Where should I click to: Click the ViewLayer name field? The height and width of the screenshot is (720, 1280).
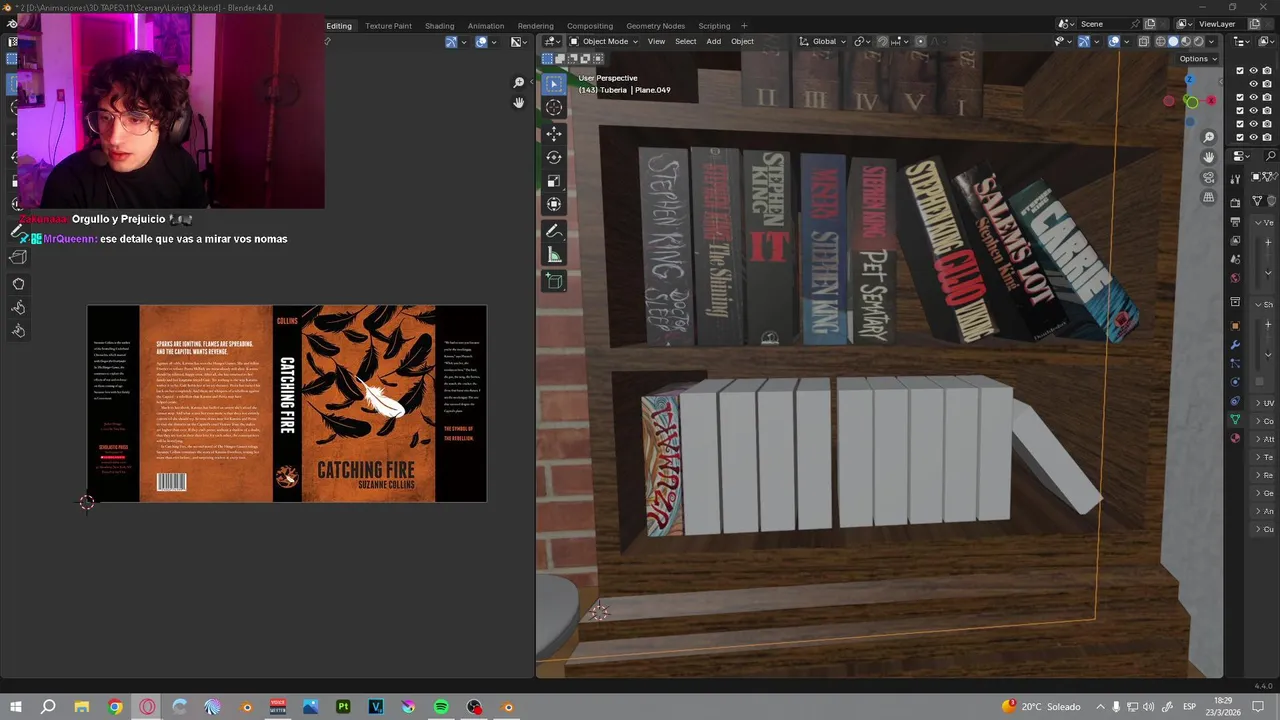[x=1219, y=24]
